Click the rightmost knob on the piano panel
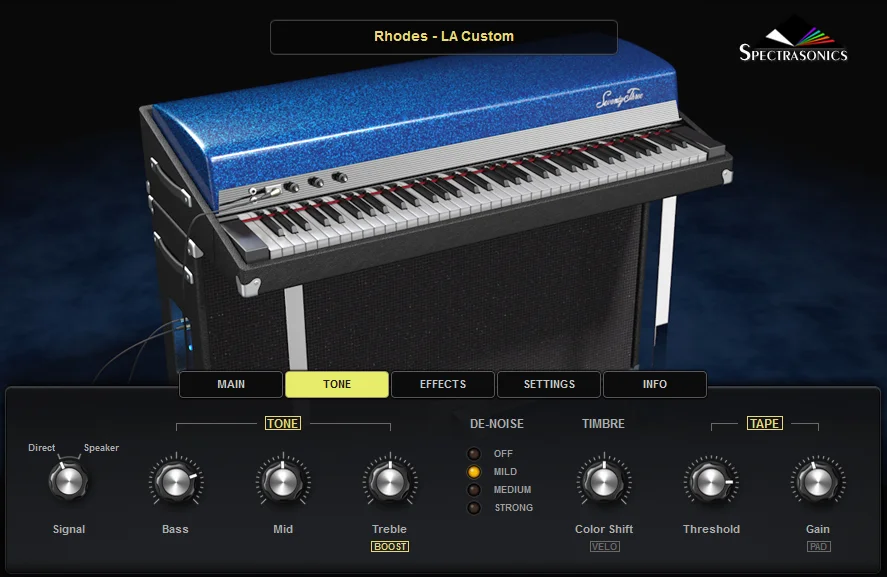The height and width of the screenshot is (577, 887). [339, 178]
